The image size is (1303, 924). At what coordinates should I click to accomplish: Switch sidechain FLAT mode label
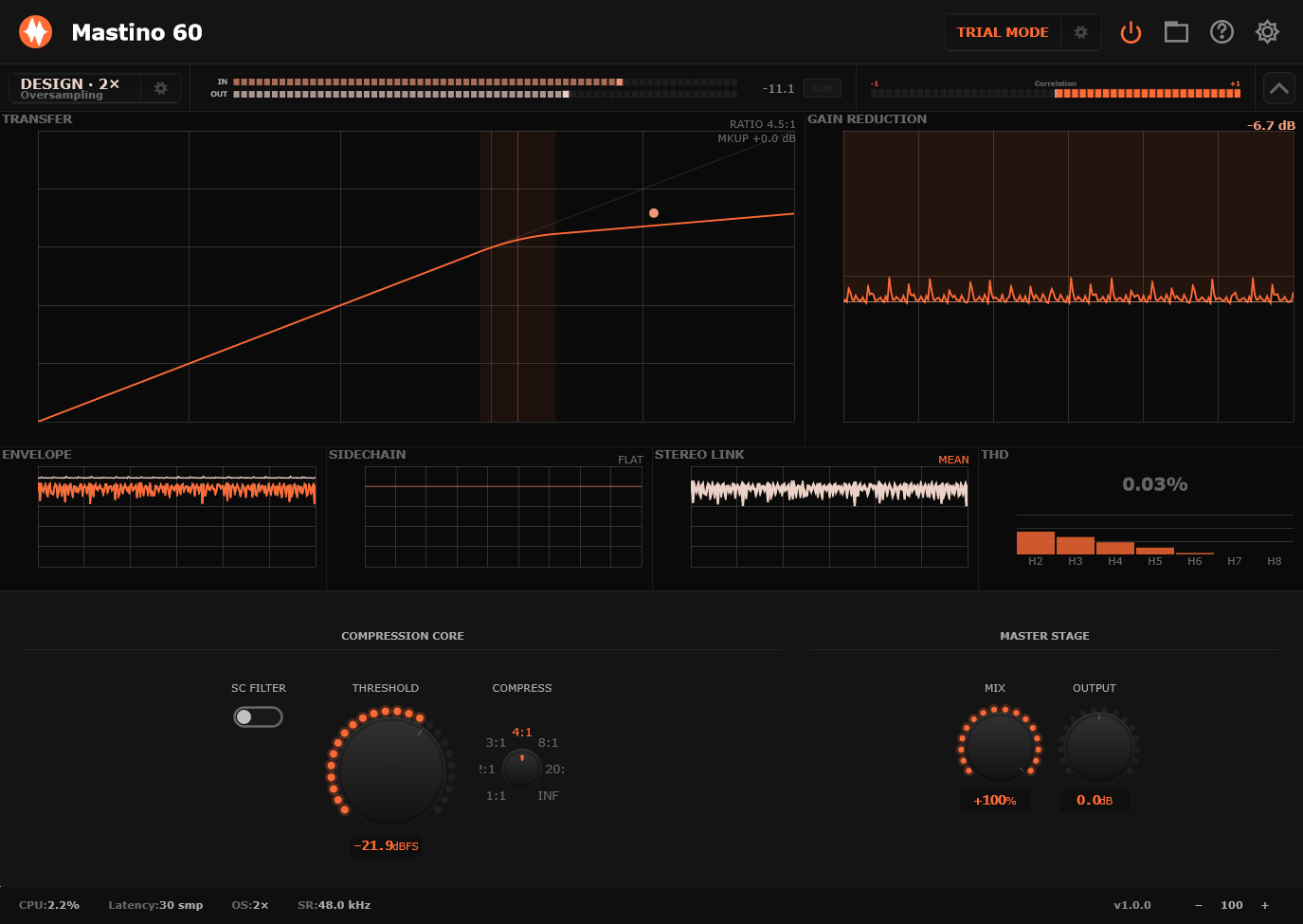click(x=630, y=460)
